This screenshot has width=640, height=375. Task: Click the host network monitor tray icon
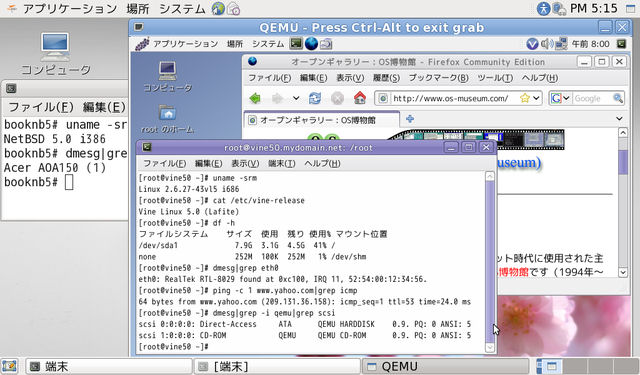click(x=558, y=9)
